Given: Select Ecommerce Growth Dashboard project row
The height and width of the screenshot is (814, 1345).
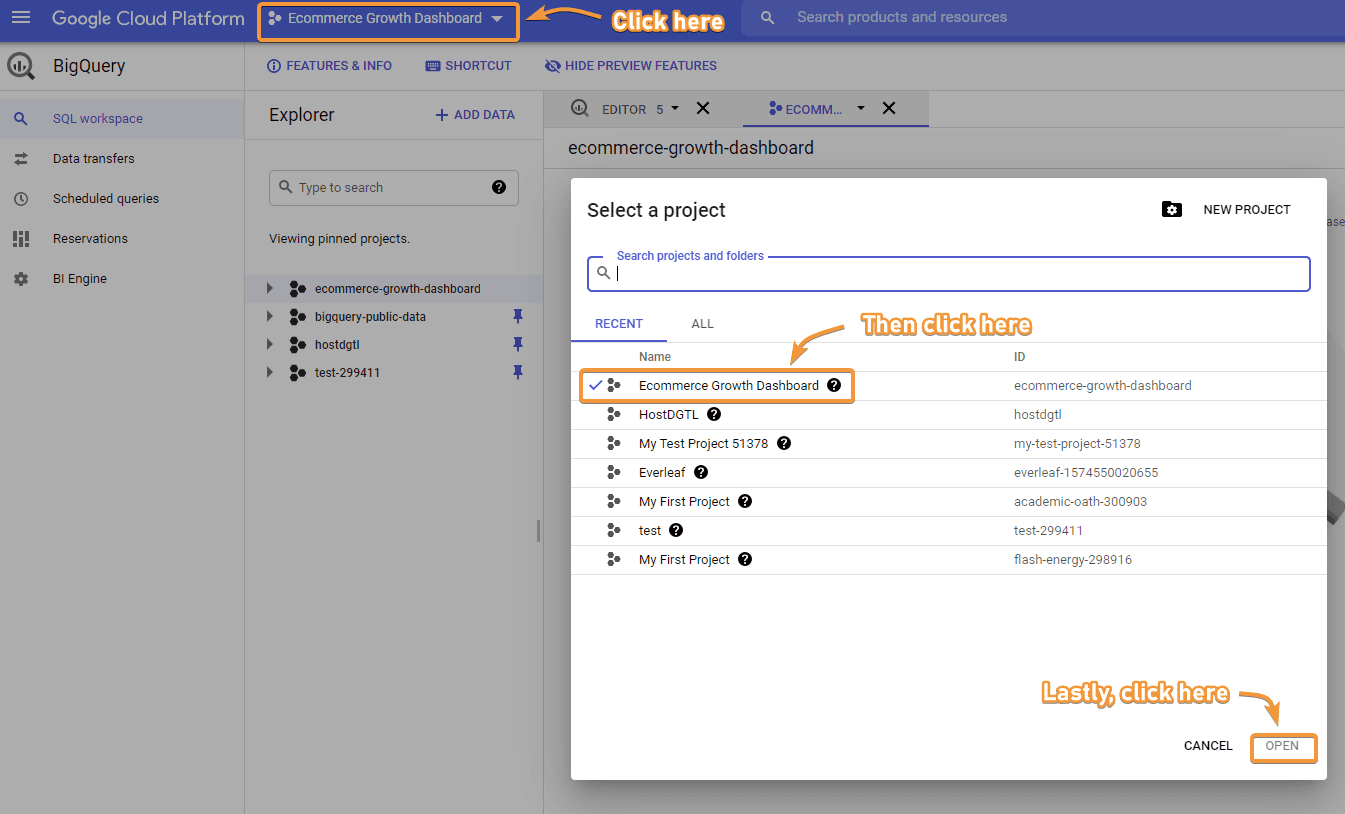Looking at the screenshot, I should pyautogui.click(x=949, y=386).
